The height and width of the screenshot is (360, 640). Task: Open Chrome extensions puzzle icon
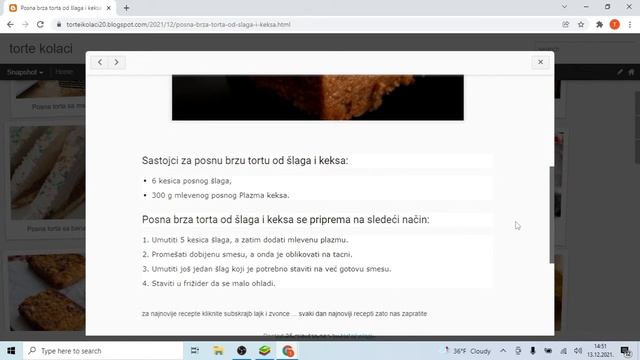pyautogui.click(x=599, y=24)
